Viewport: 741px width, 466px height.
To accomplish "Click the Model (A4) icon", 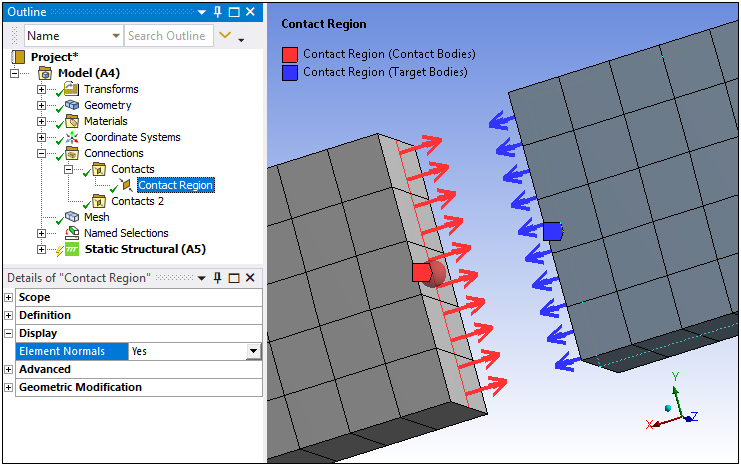I will [45, 73].
